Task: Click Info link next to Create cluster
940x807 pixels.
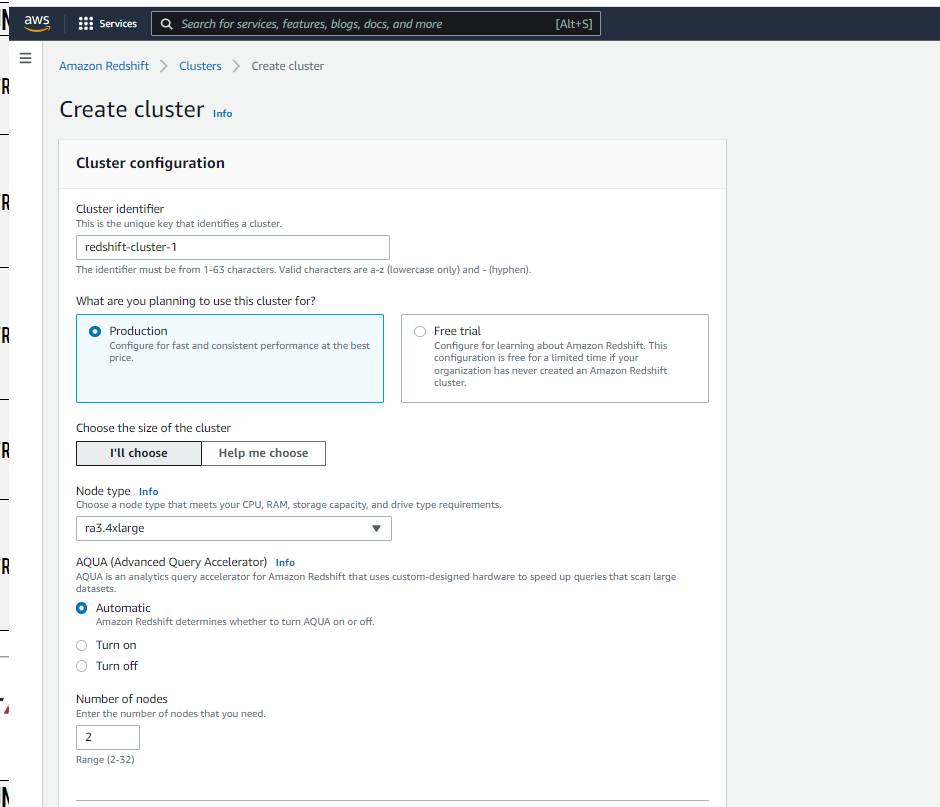Action: [x=222, y=113]
